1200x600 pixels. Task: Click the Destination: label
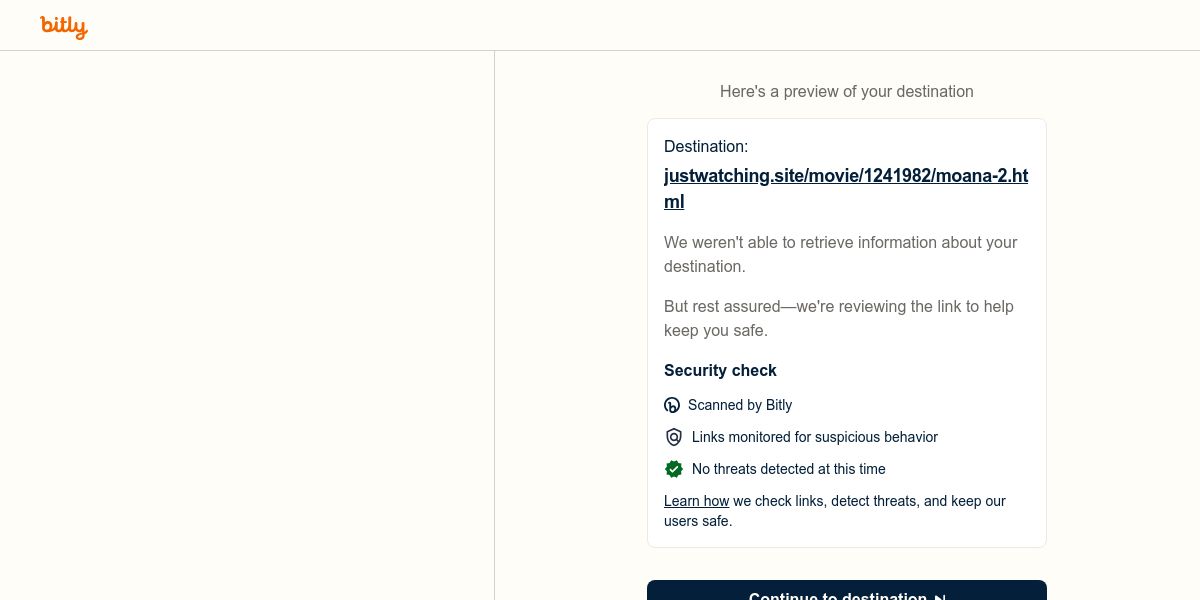tap(706, 146)
